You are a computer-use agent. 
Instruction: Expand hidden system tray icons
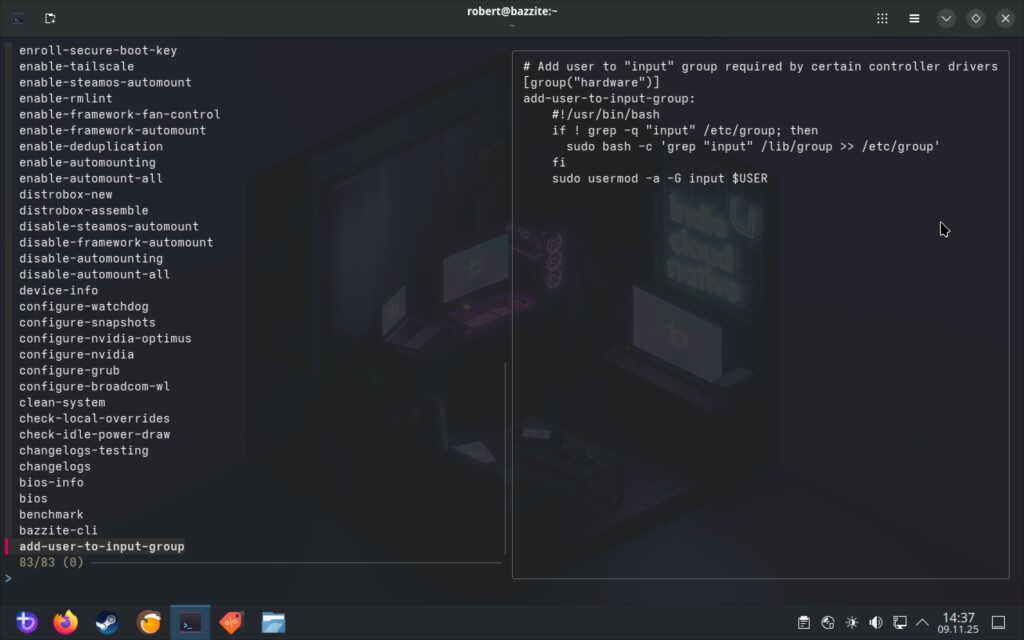922,622
